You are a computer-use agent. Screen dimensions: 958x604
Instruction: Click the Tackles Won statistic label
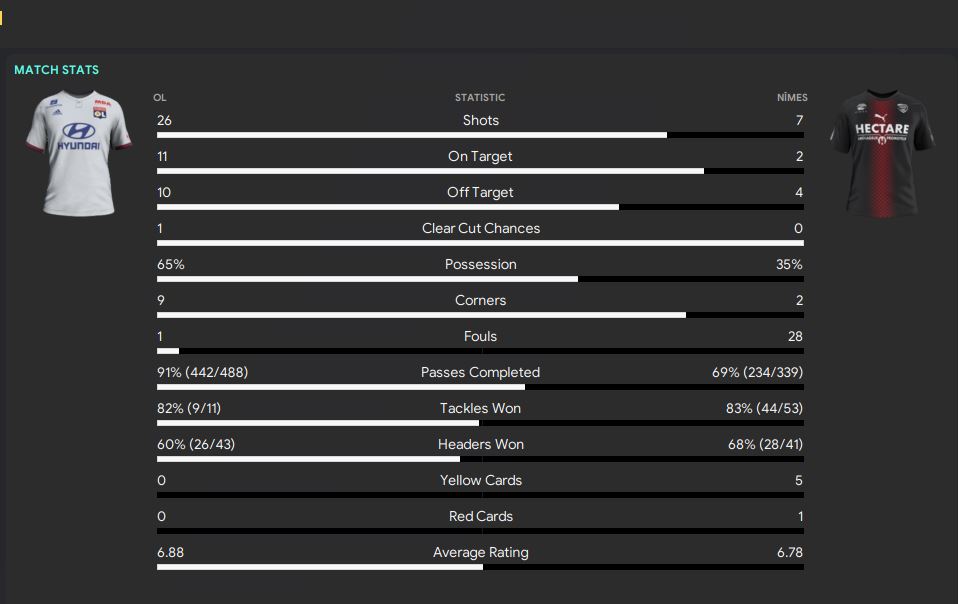coord(480,408)
